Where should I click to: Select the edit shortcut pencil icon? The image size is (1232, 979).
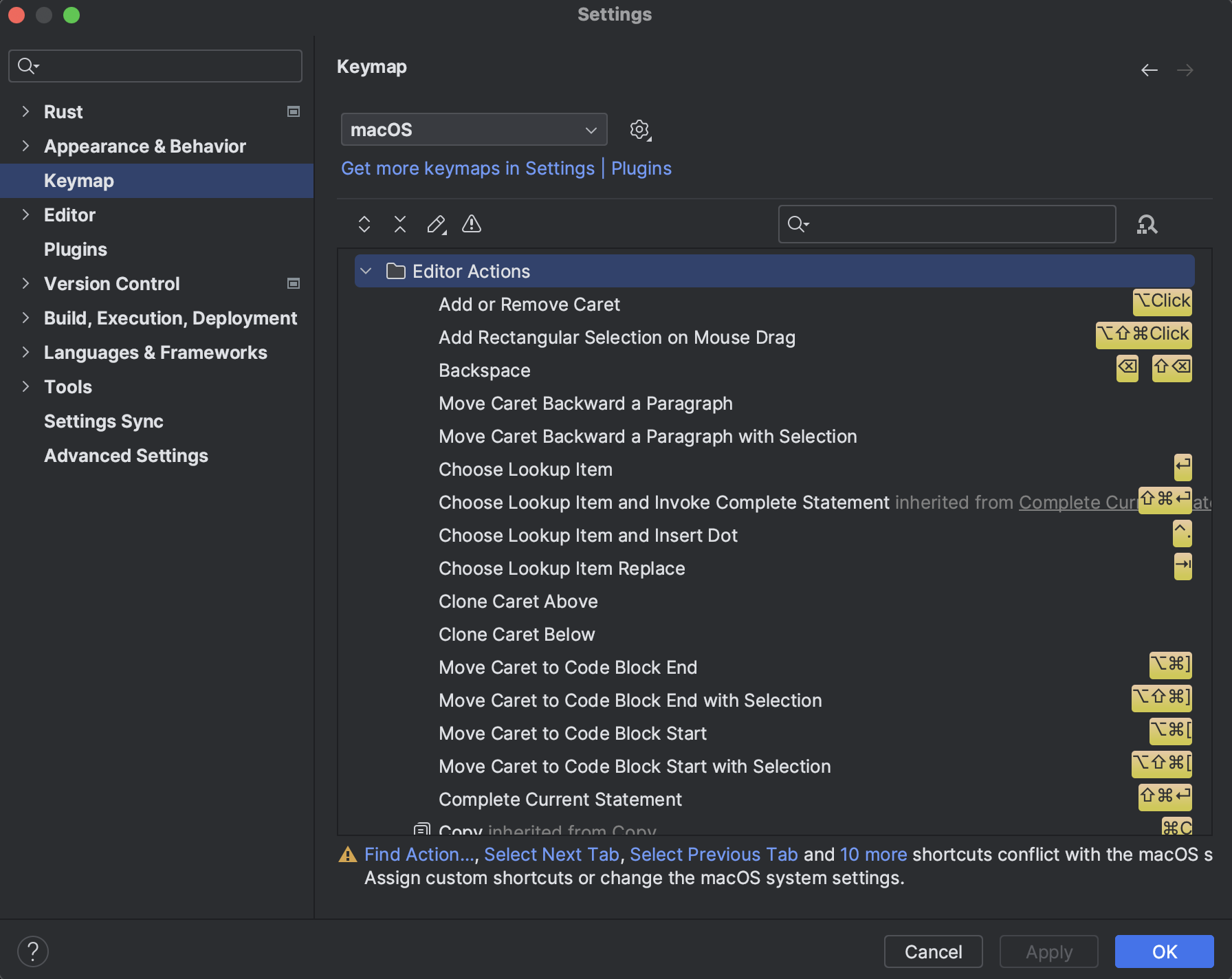pyautogui.click(x=436, y=224)
